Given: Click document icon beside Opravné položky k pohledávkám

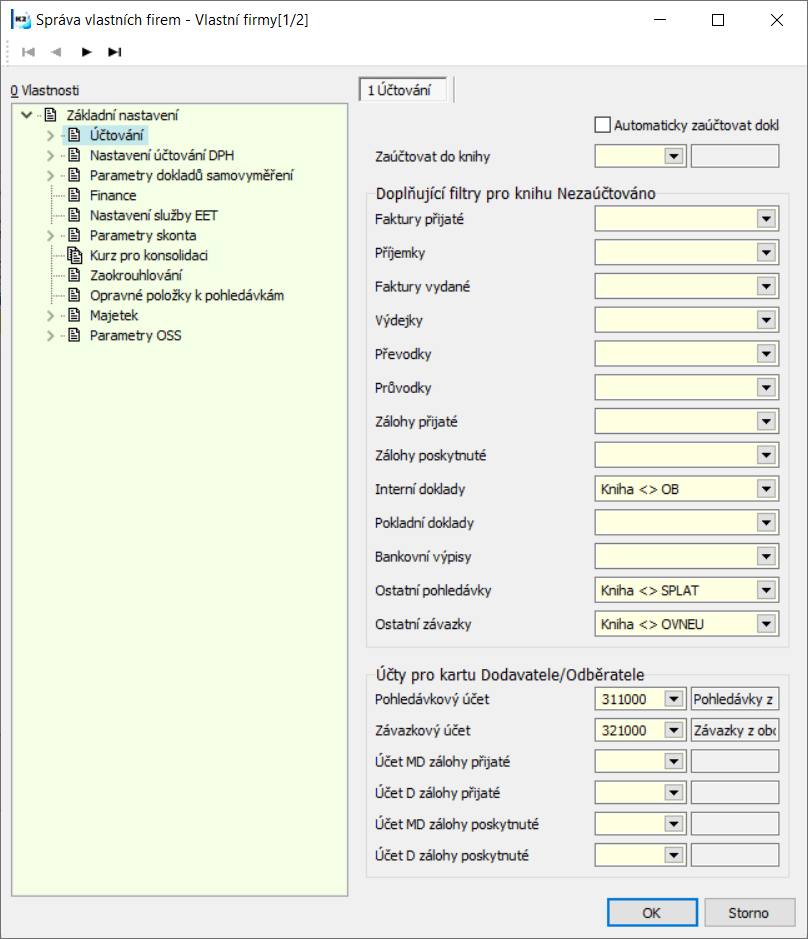Looking at the screenshot, I should (74, 295).
